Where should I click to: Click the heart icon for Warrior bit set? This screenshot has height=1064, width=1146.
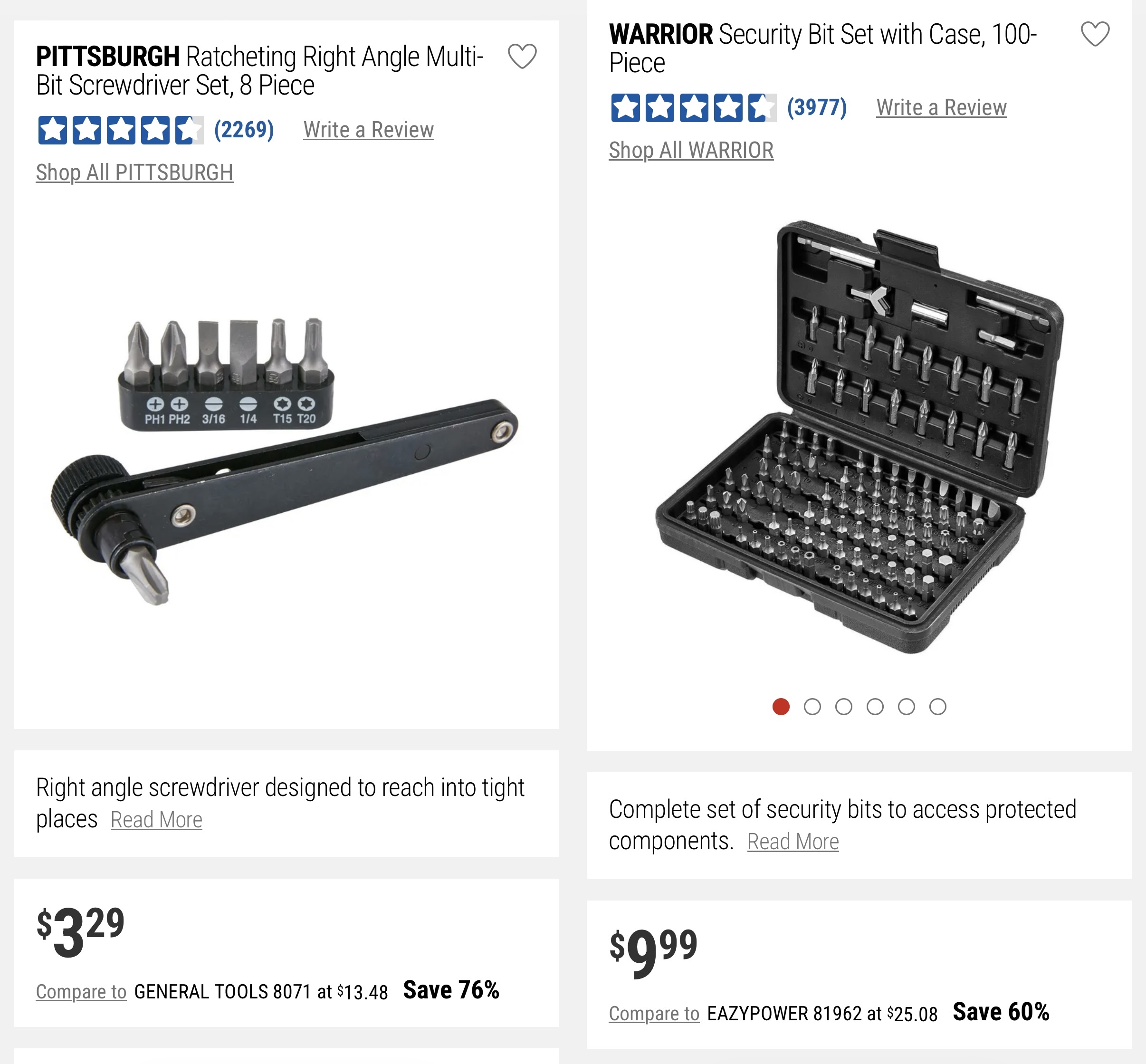click(1095, 34)
